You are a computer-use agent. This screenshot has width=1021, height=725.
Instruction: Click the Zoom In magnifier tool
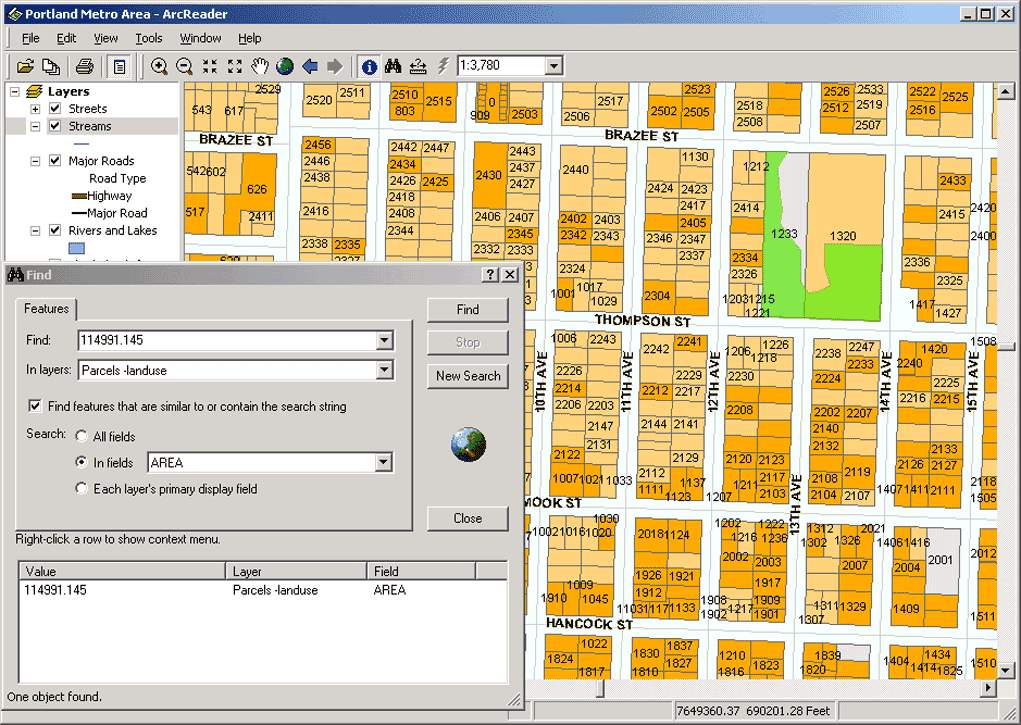[x=159, y=66]
